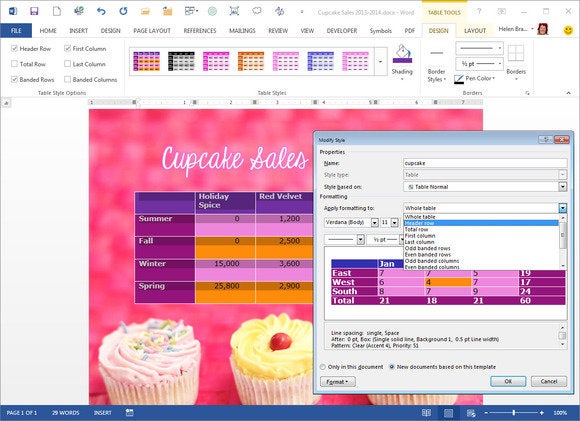Viewport: 580px width, 421px height.
Task: Choose Header row from the formatting list
Action: [481, 223]
